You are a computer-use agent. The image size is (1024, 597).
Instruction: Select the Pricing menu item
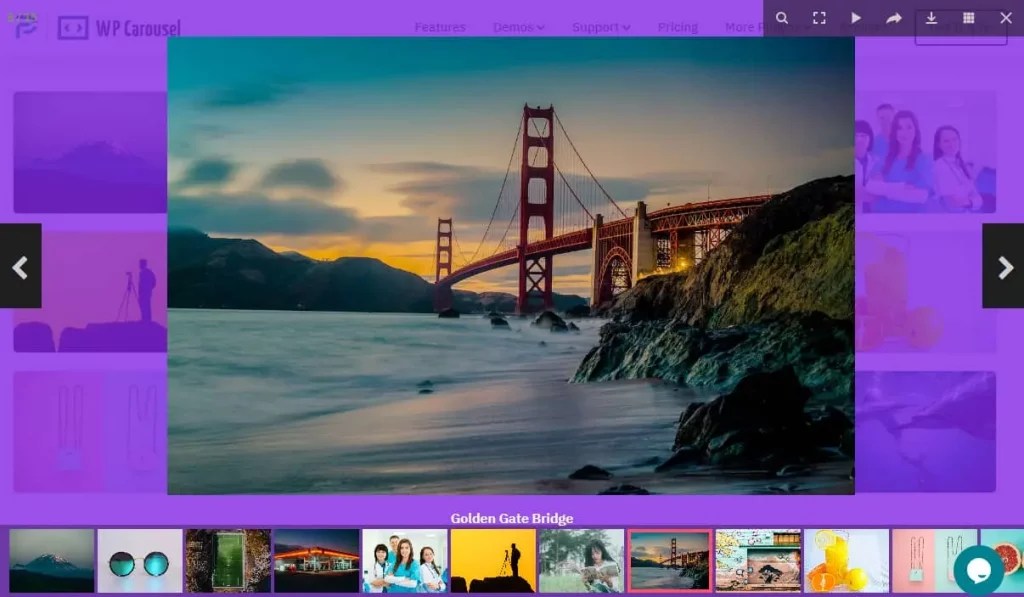pos(678,27)
